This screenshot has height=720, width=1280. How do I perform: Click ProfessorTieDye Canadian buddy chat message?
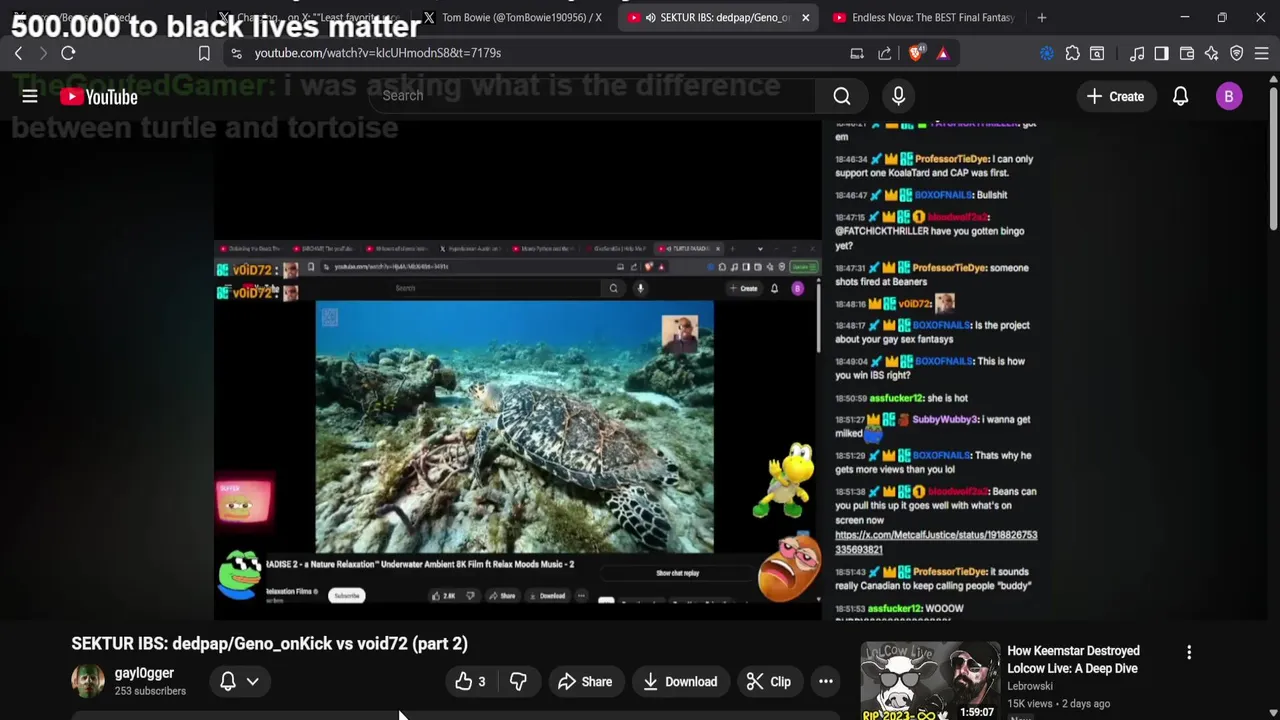tap(934, 579)
